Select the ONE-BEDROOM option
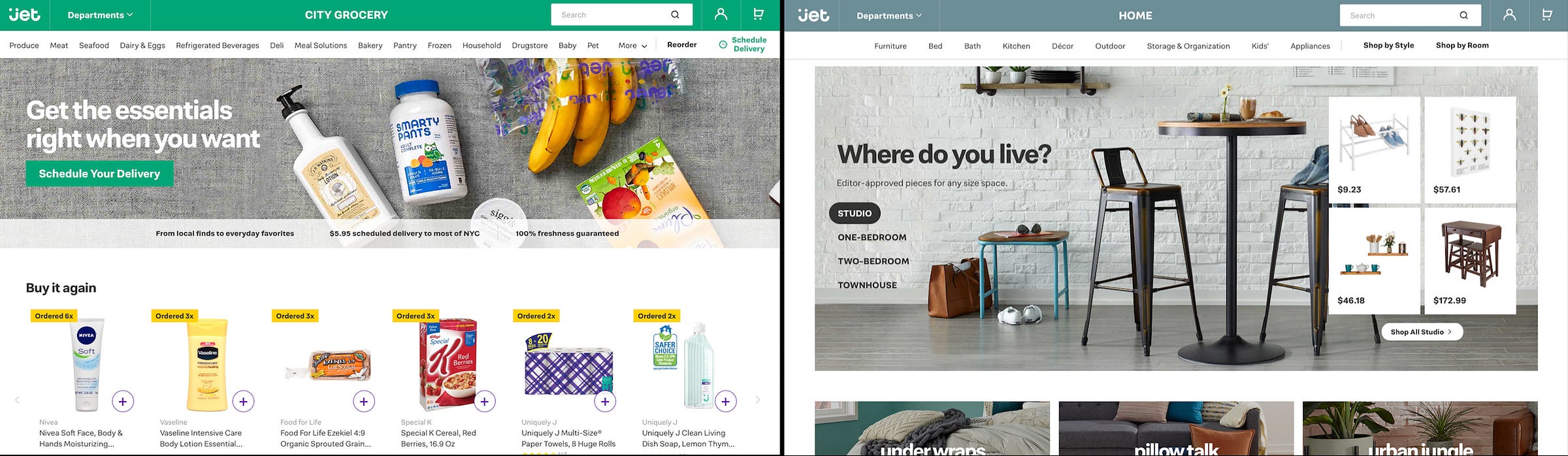1568x456 pixels. 872,237
